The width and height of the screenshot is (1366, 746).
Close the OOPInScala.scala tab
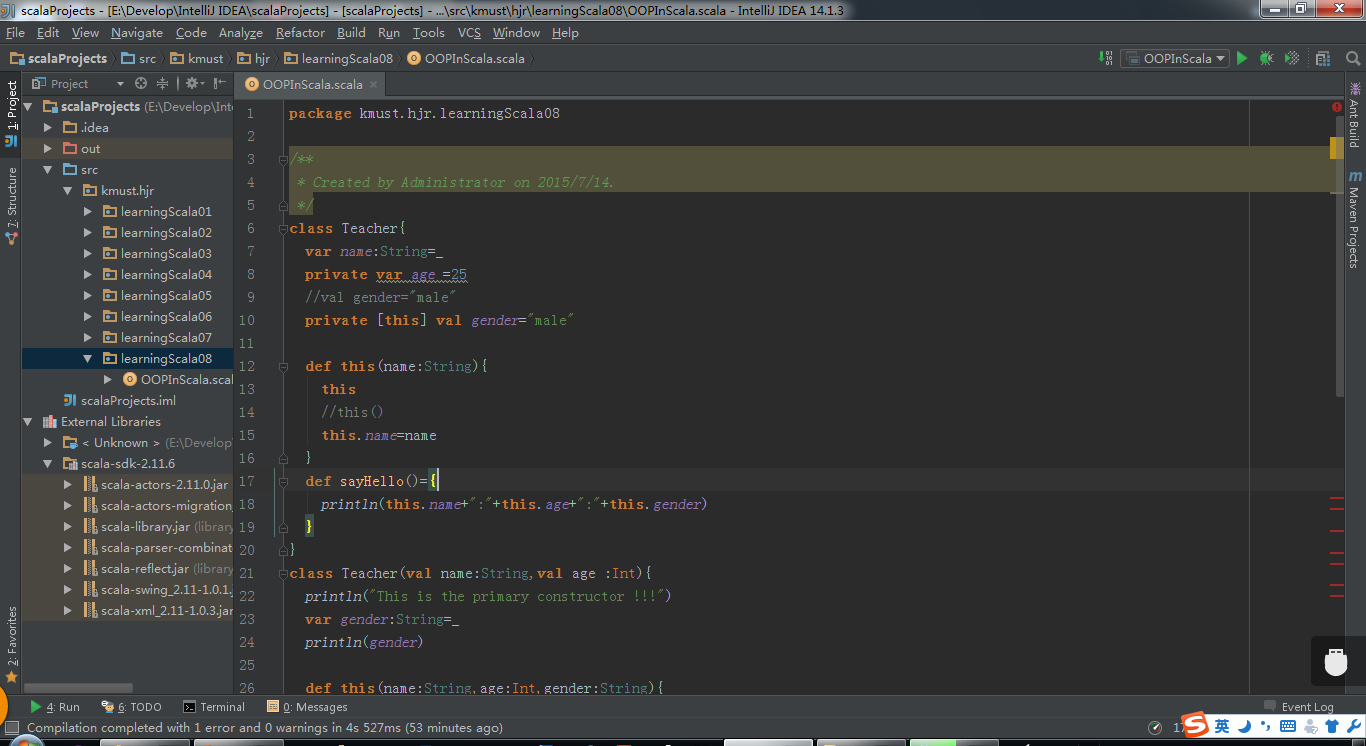point(373,85)
